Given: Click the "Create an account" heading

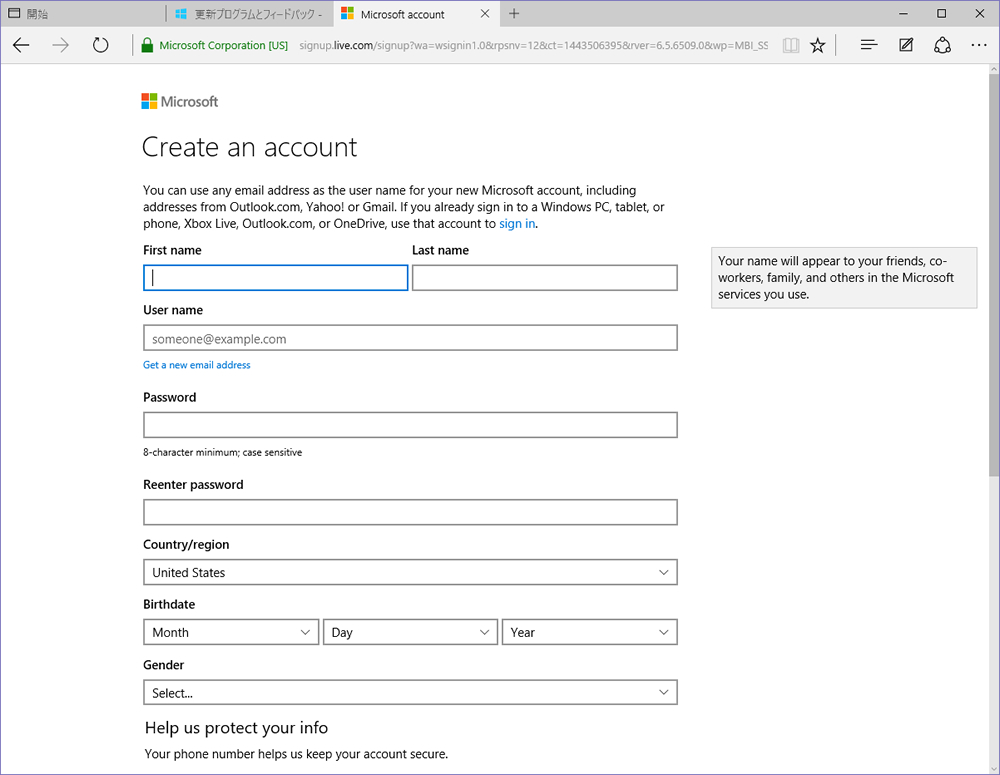Looking at the screenshot, I should coord(249,147).
